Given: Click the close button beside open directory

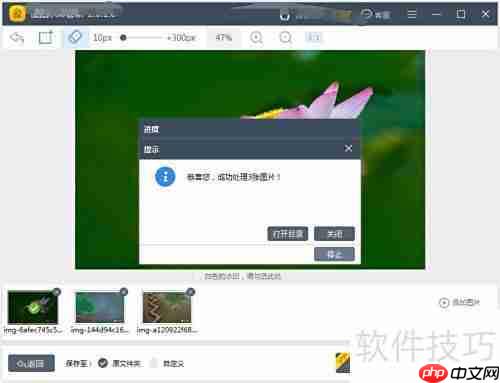Looking at the screenshot, I should pyautogui.click(x=334, y=234).
